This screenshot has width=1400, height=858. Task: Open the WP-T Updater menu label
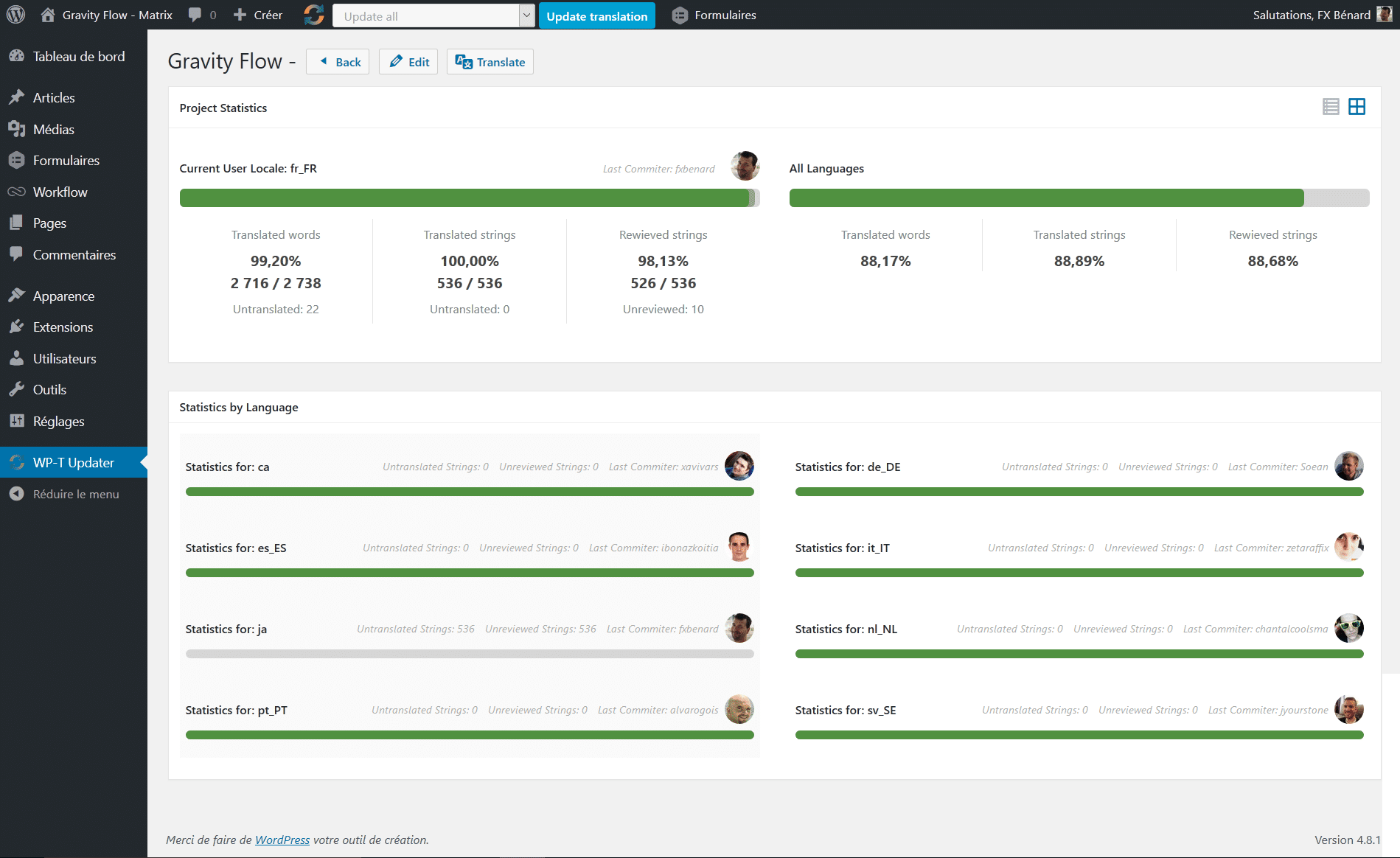pyautogui.click(x=74, y=462)
